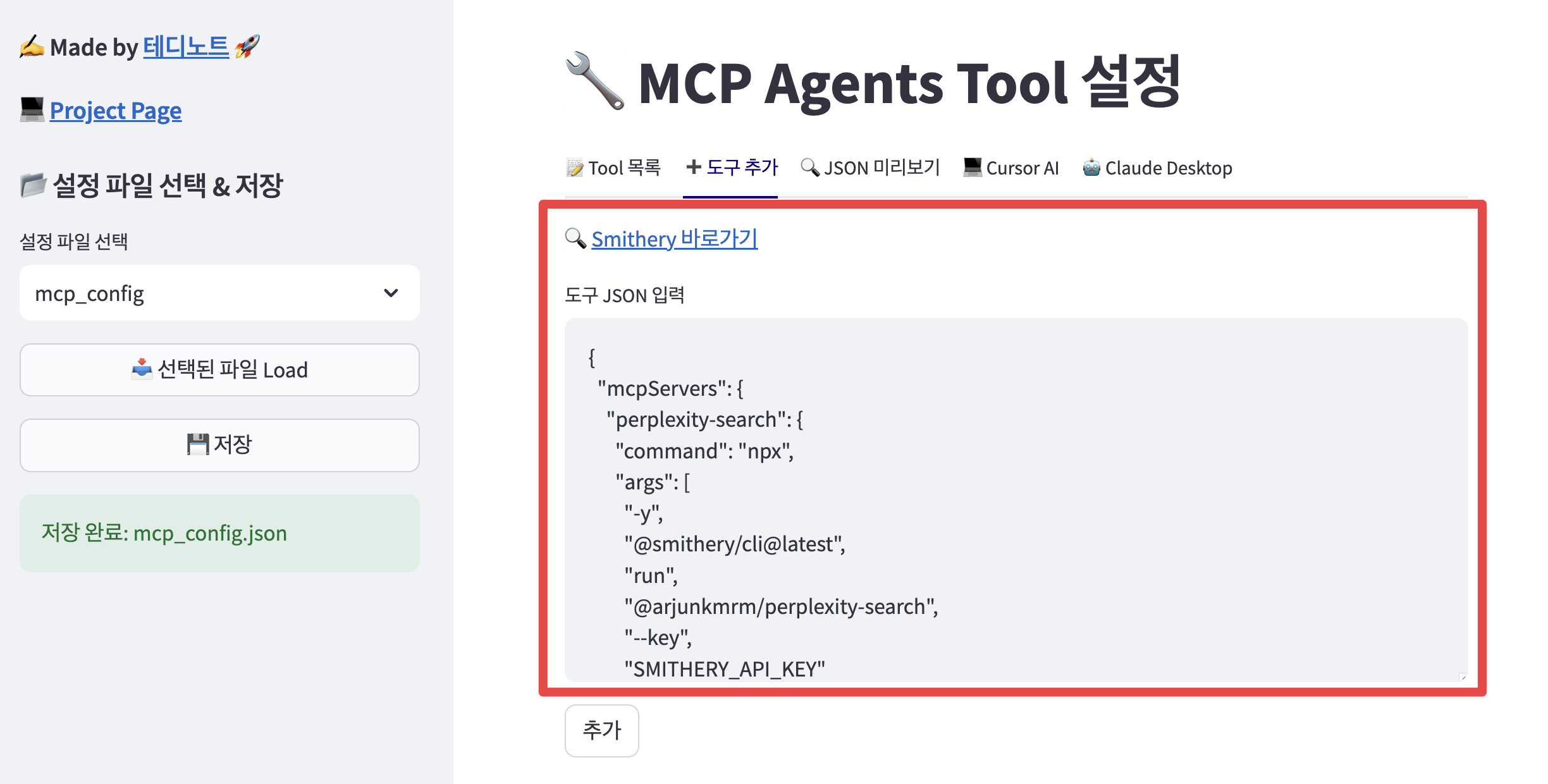Click the folder icon beside 설정 파일 선택 heading
1548x784 pixels.
[x=33, y=185]
